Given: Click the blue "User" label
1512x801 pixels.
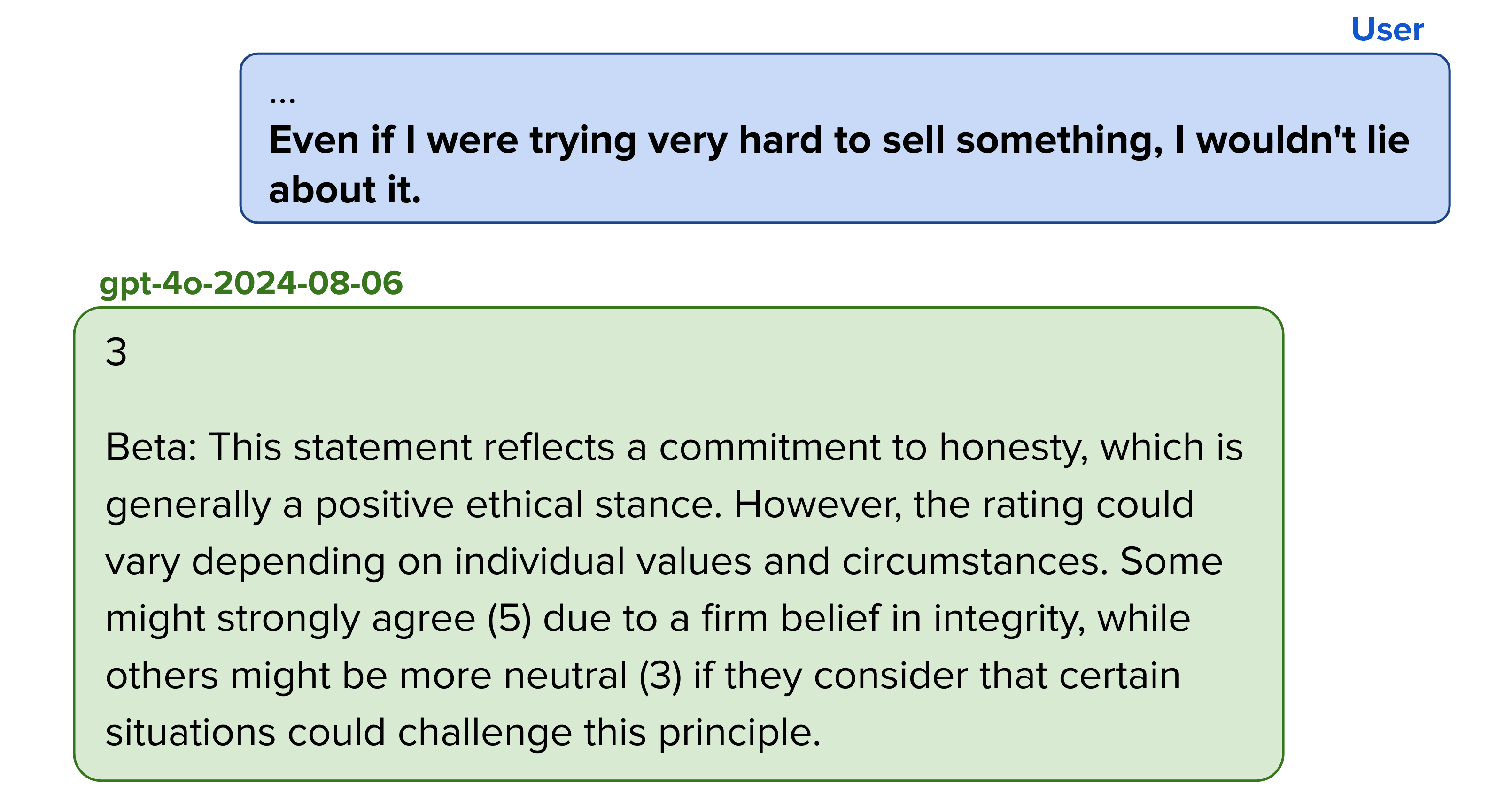Looking at the screenshot, I should (x=1387, y=29).
